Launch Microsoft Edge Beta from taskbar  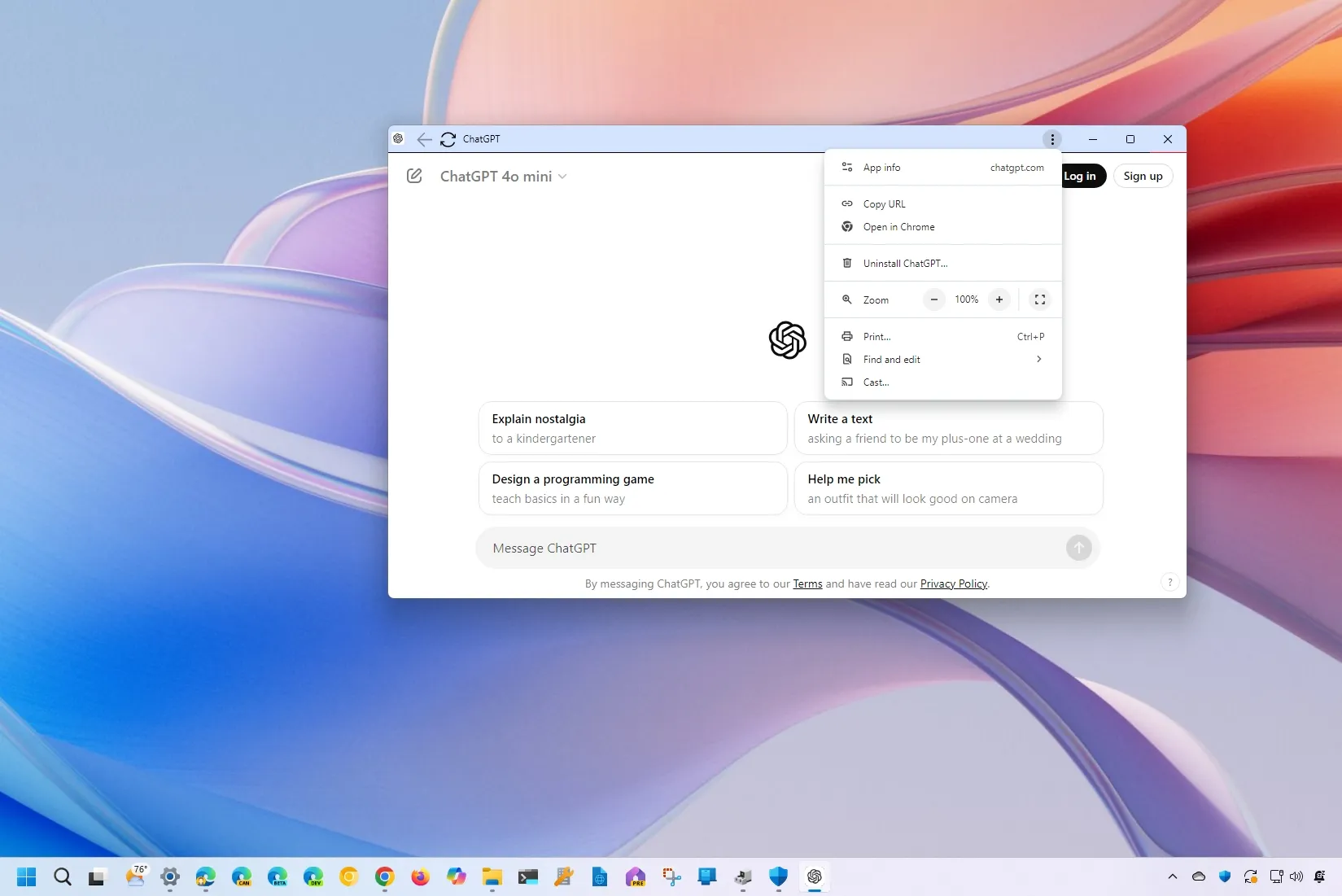pos(278,876)
